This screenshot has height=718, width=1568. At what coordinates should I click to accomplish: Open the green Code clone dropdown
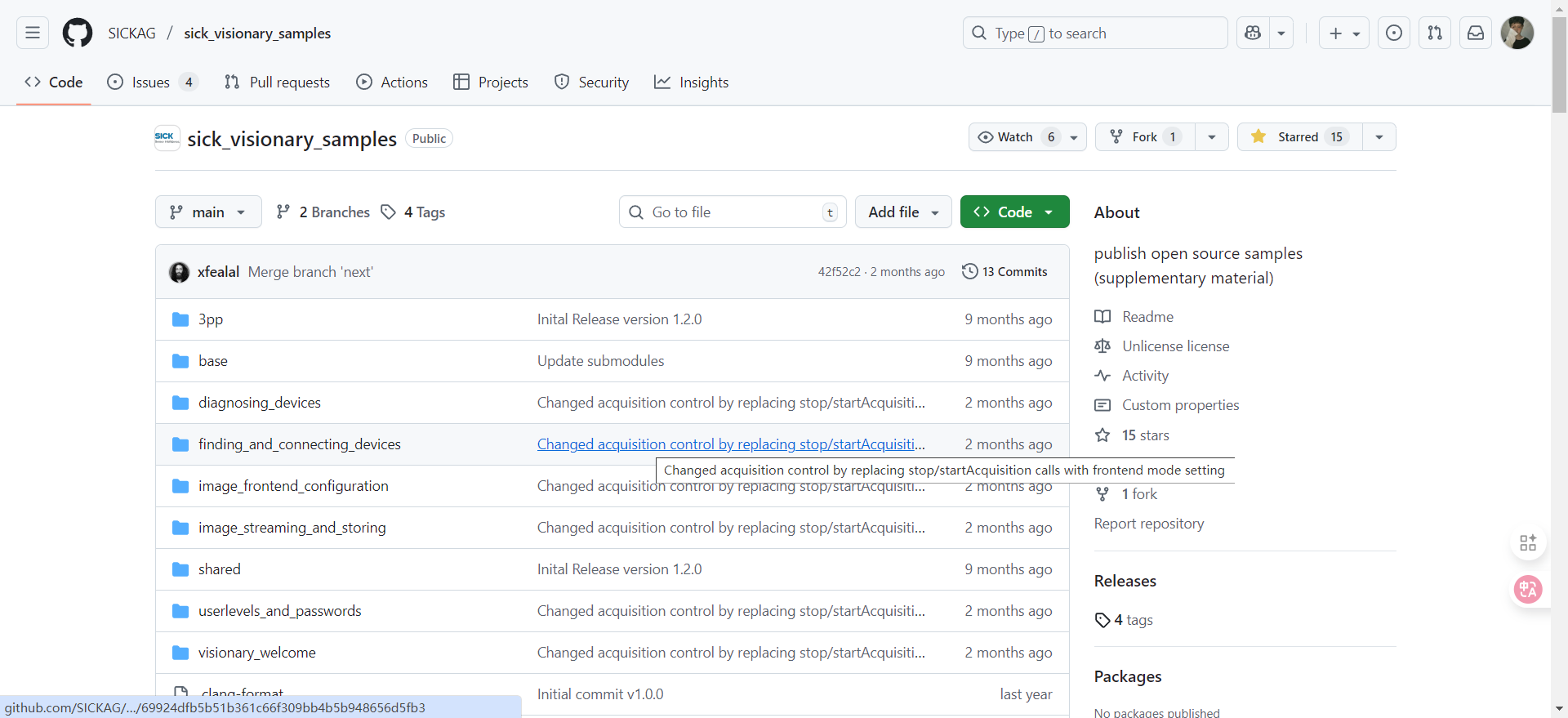[1014, 212]
